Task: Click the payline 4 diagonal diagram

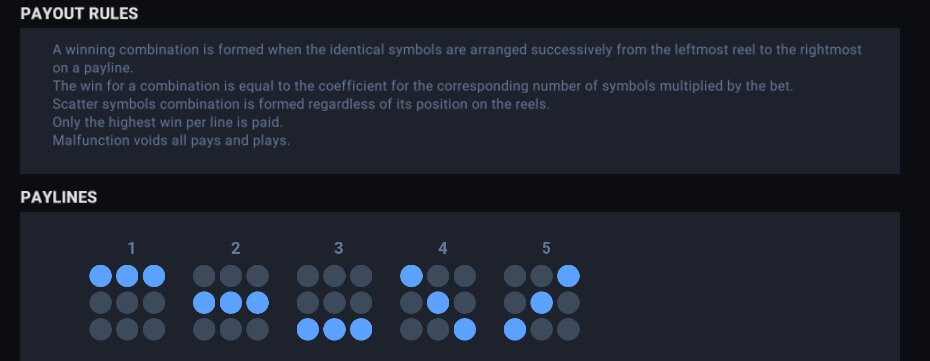Action: coord(438,302)
